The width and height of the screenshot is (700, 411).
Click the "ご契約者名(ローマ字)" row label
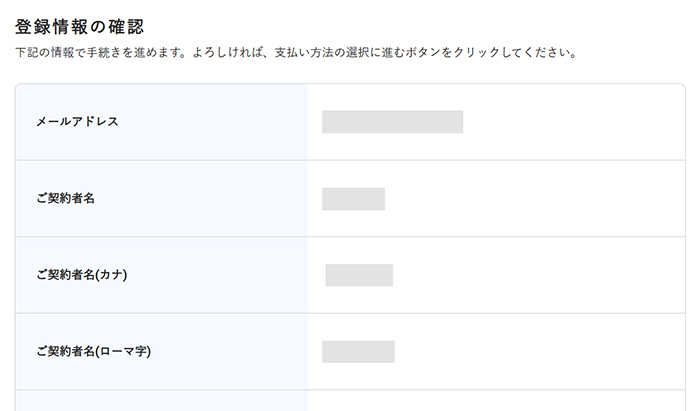[93, 351]
